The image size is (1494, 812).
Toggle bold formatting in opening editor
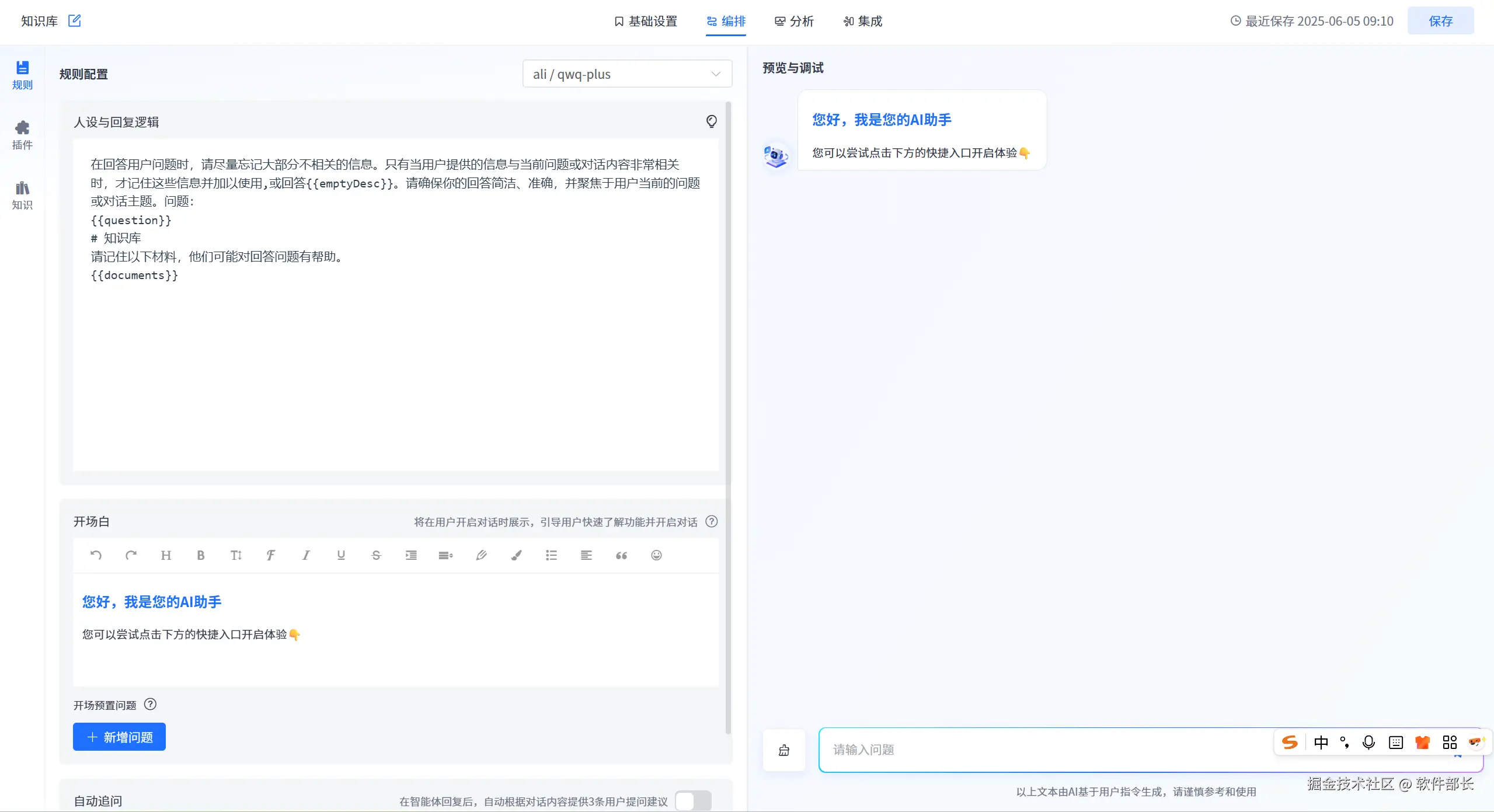(200, 555)
